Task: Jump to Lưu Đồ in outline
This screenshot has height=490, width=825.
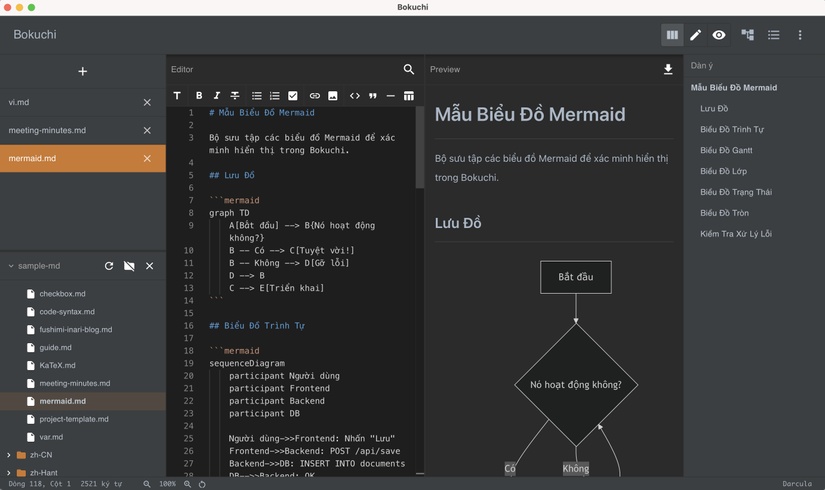Action: pos(714,108)
